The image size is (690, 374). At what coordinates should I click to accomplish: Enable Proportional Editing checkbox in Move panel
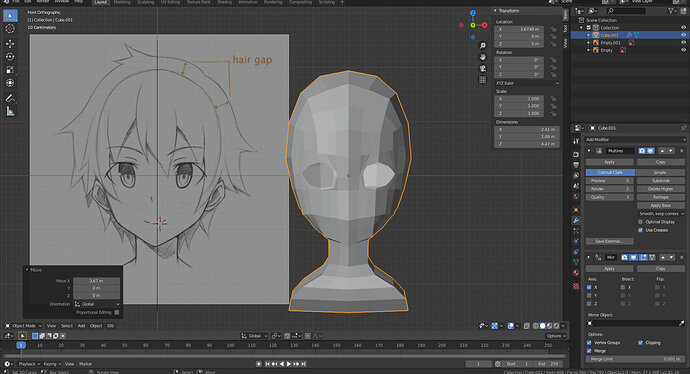click(117, 312)
